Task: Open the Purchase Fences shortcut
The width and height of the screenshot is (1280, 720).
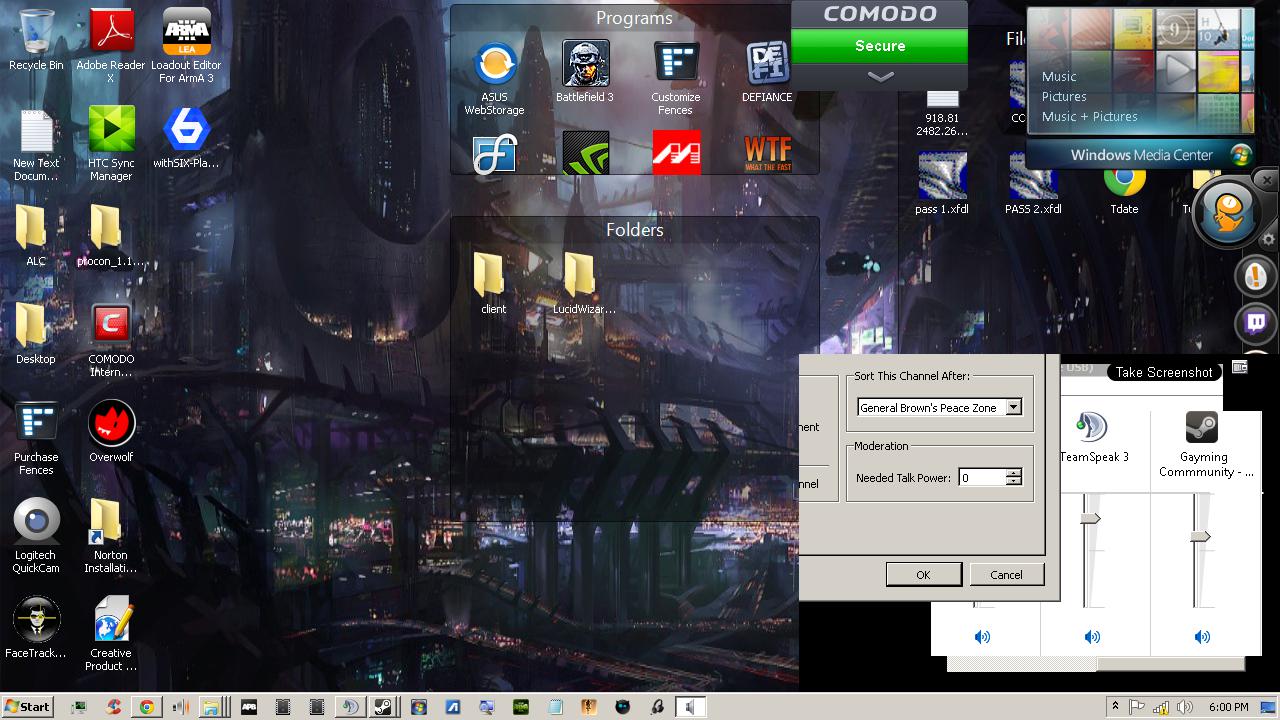Action: coord(36,438)
